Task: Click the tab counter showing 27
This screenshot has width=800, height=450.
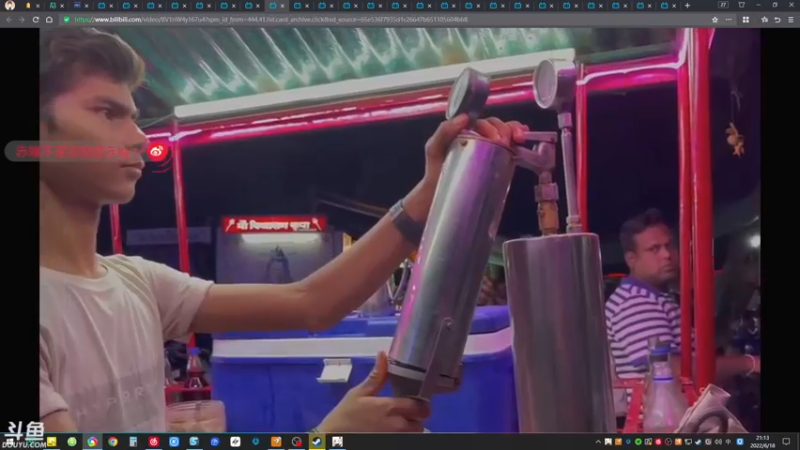Action: [723, 5]
